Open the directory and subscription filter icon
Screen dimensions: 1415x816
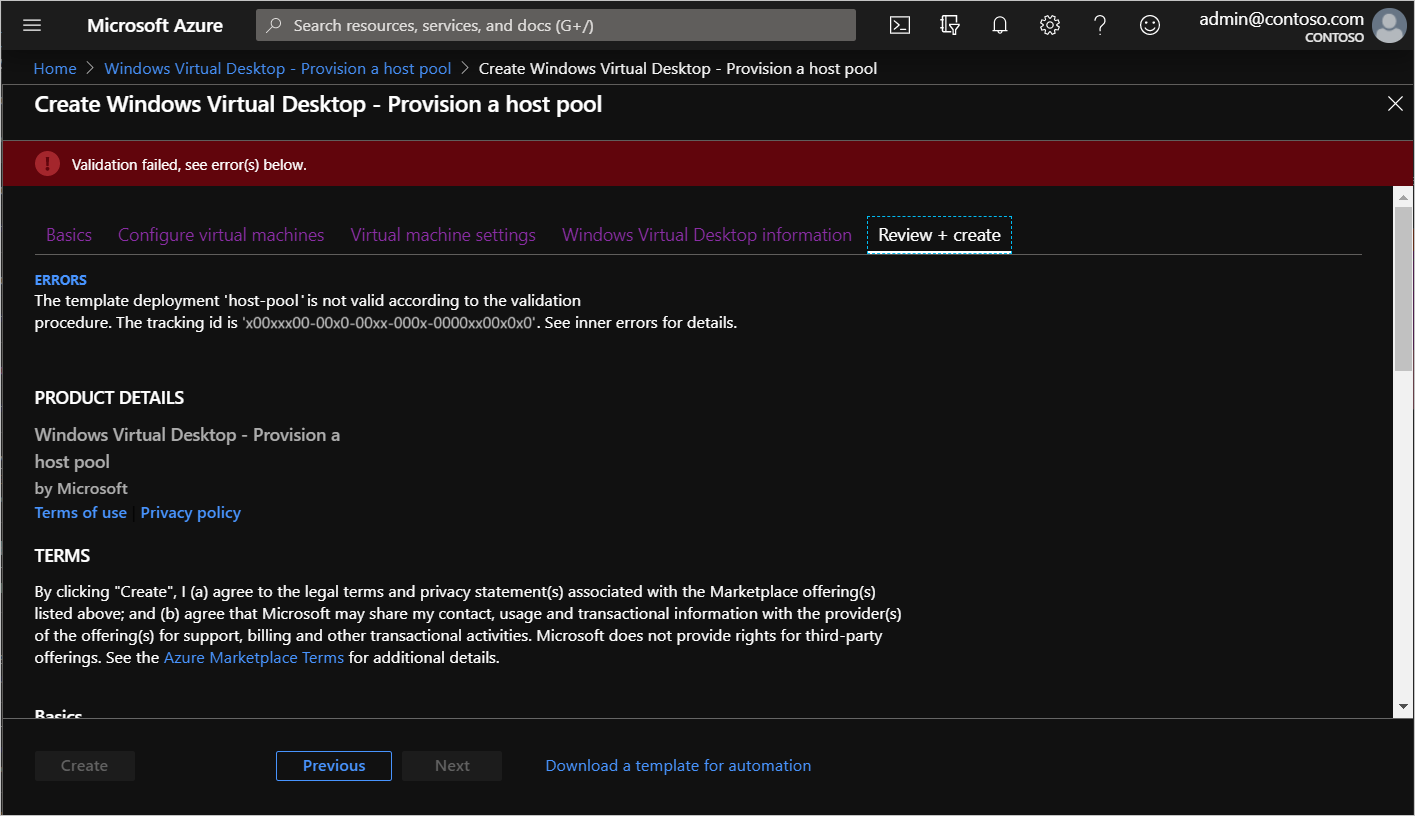949,25
